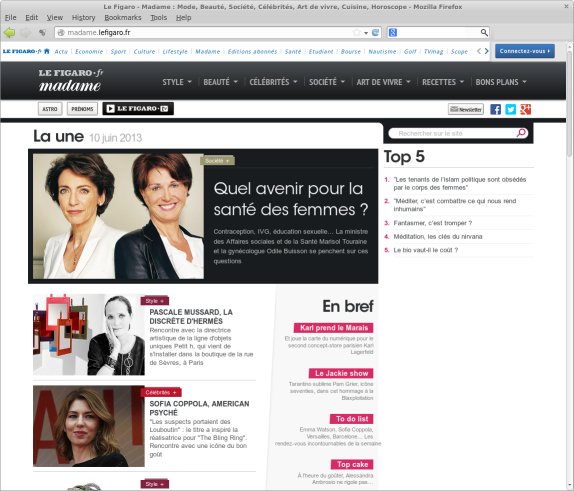Viewport: 574px width, 491px height.
Task: Click the Sofia Coppola photo thumbnail
Action: [89, 426]
